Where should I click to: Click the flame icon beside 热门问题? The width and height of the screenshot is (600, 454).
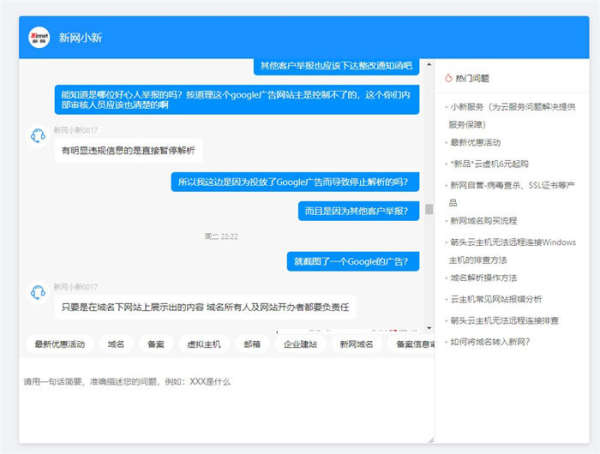(448, 77)
